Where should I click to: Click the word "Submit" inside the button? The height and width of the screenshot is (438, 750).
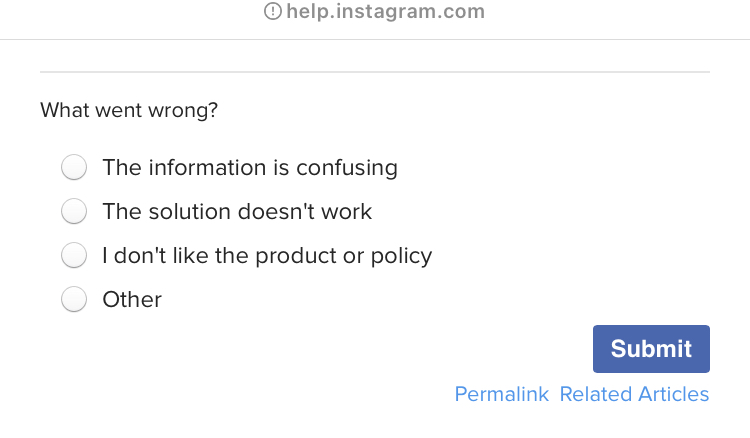click(651, 349)
